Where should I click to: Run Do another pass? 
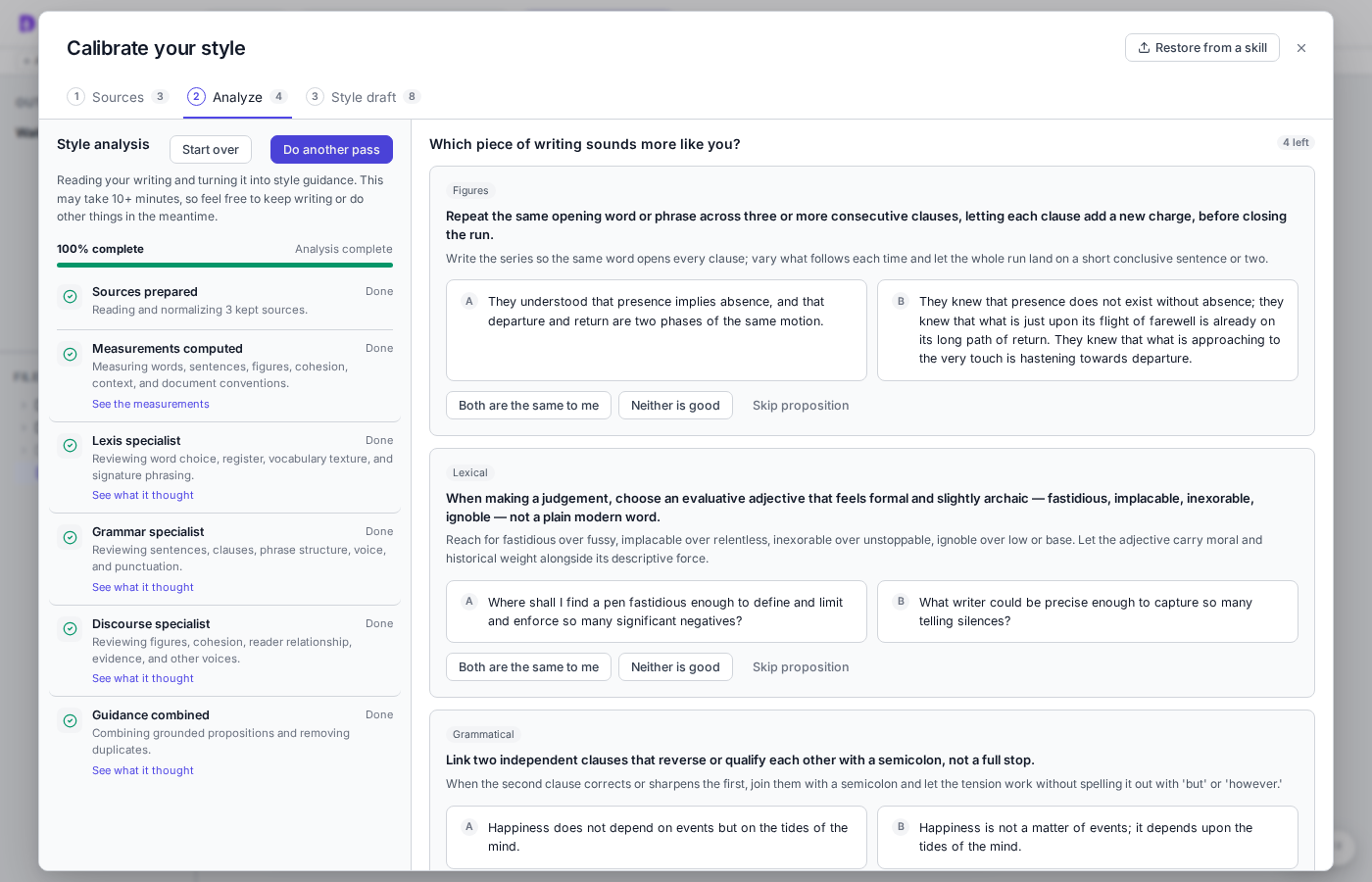pos(331,150)
